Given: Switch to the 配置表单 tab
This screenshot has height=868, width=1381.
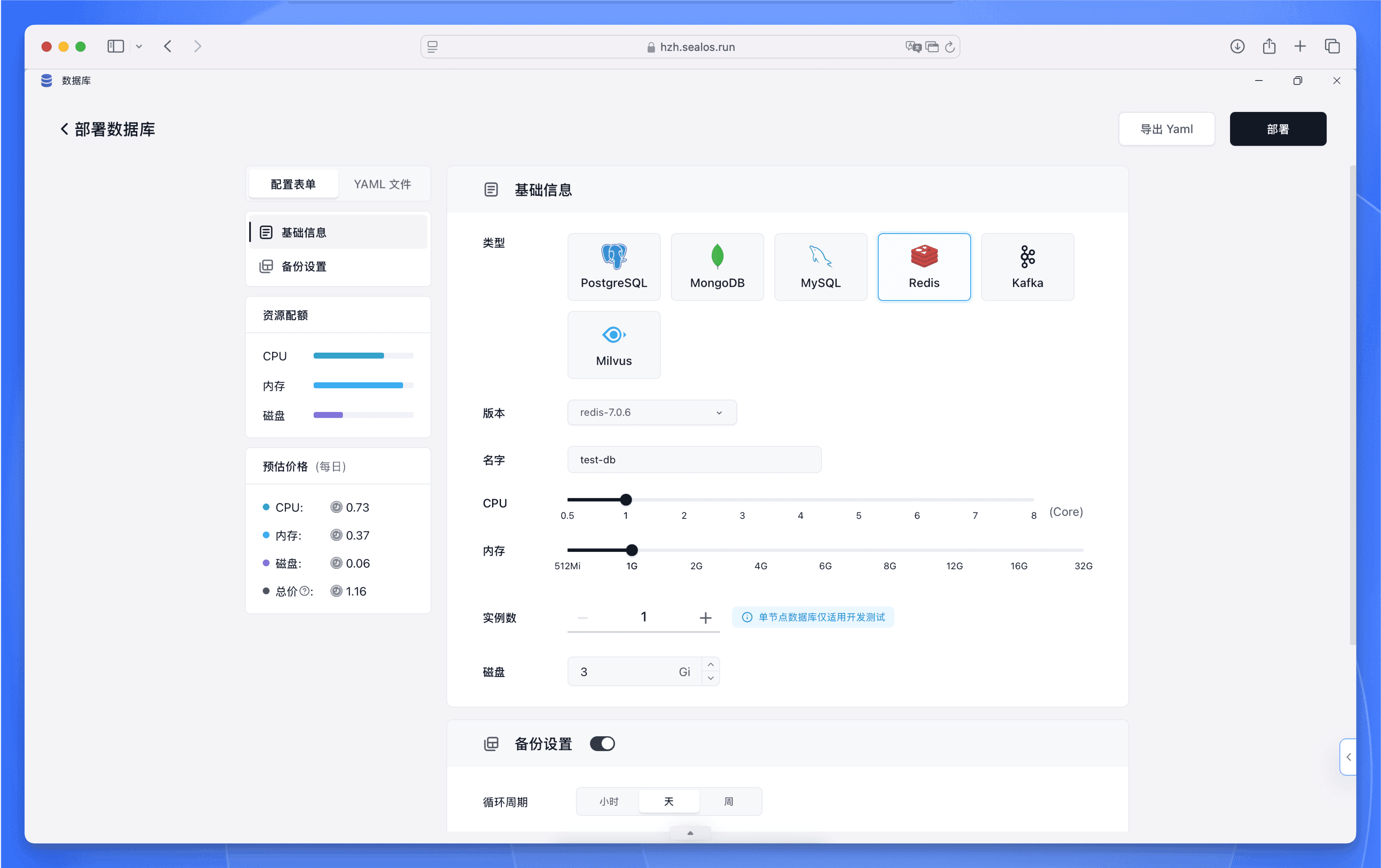Looking at the screenshot, I should 293,184.
